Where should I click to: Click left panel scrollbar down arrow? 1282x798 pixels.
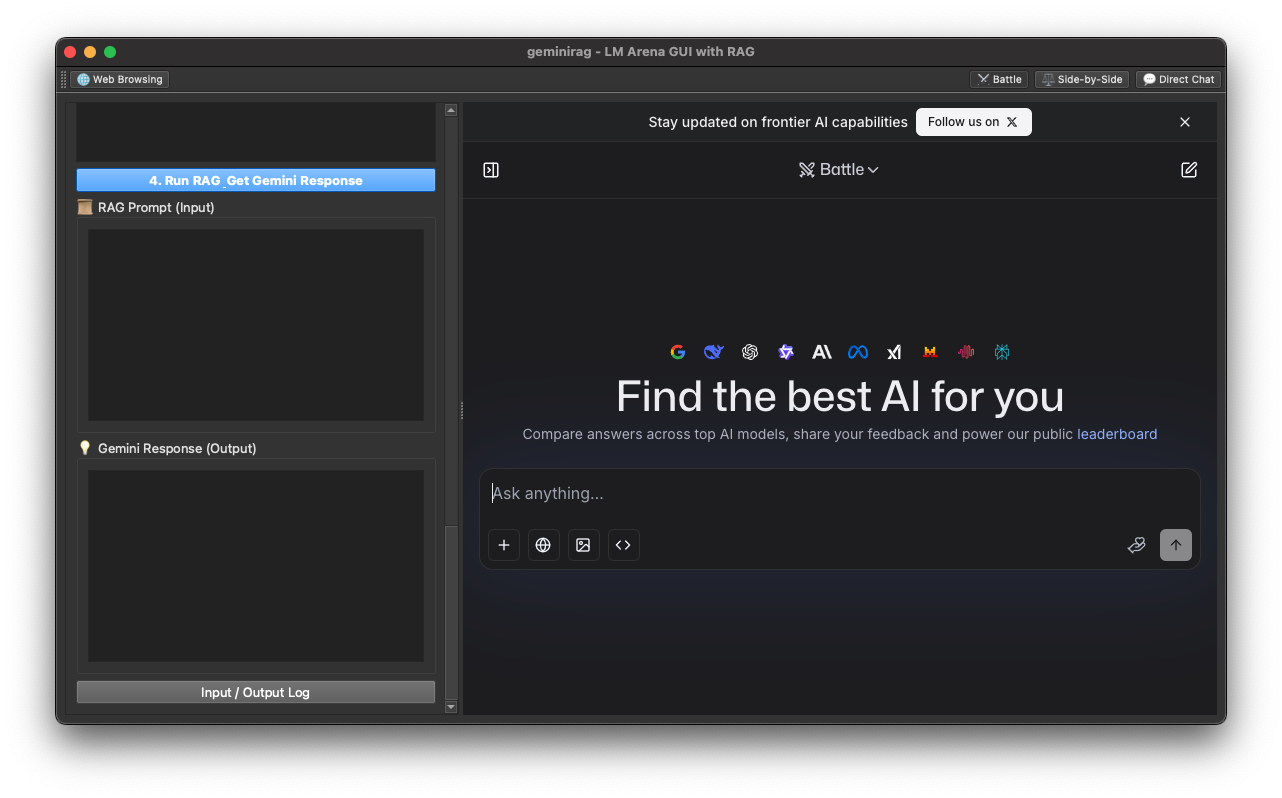click(451, 707)
